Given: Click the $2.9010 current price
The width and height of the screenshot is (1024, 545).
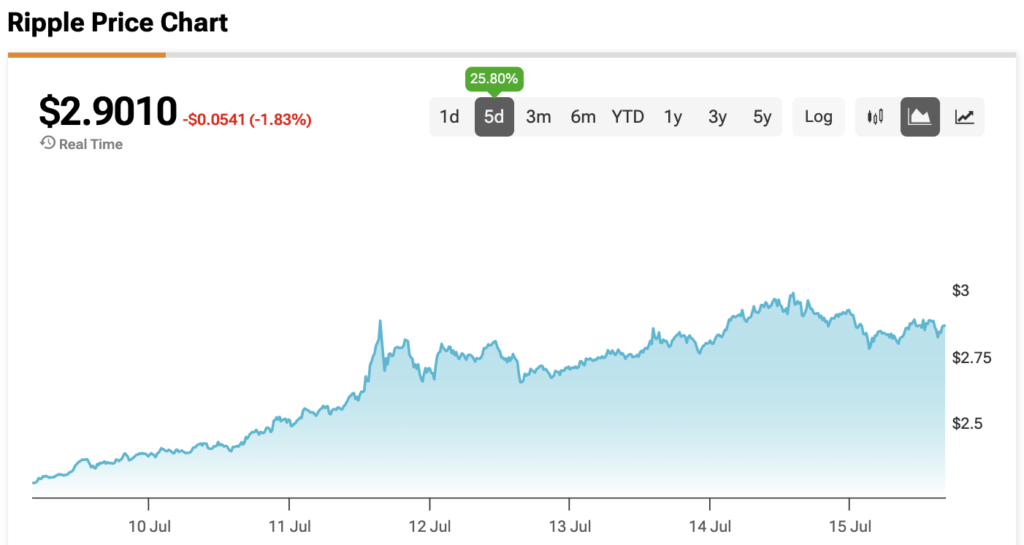Looking at the screenshot, I should 108,111.
